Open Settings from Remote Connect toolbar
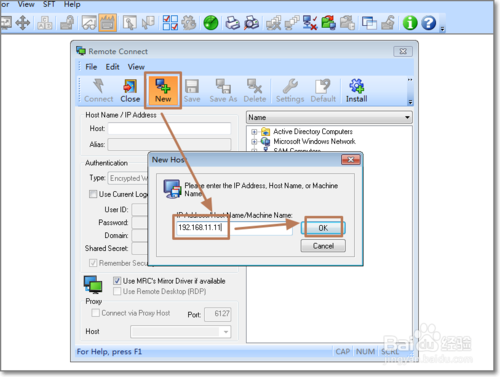 [290, 91]
